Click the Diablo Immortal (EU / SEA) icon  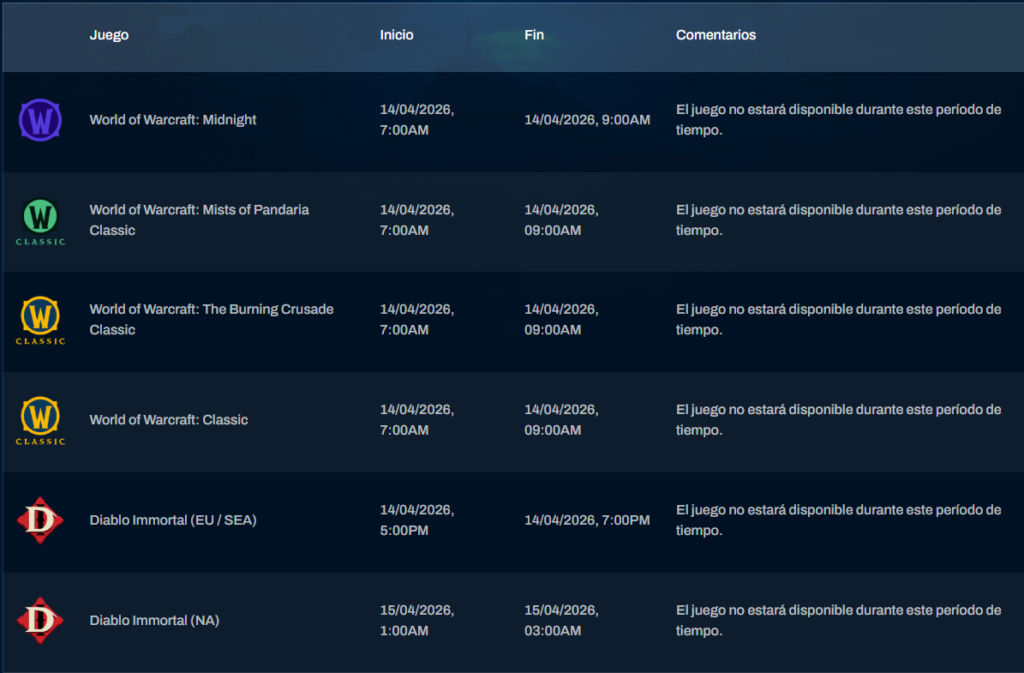pyautogui.click(x=40, y=520)
